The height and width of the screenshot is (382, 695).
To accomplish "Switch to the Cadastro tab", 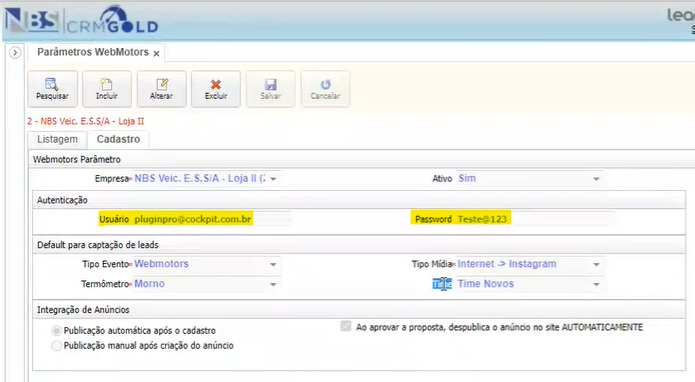I will point(118,139).
